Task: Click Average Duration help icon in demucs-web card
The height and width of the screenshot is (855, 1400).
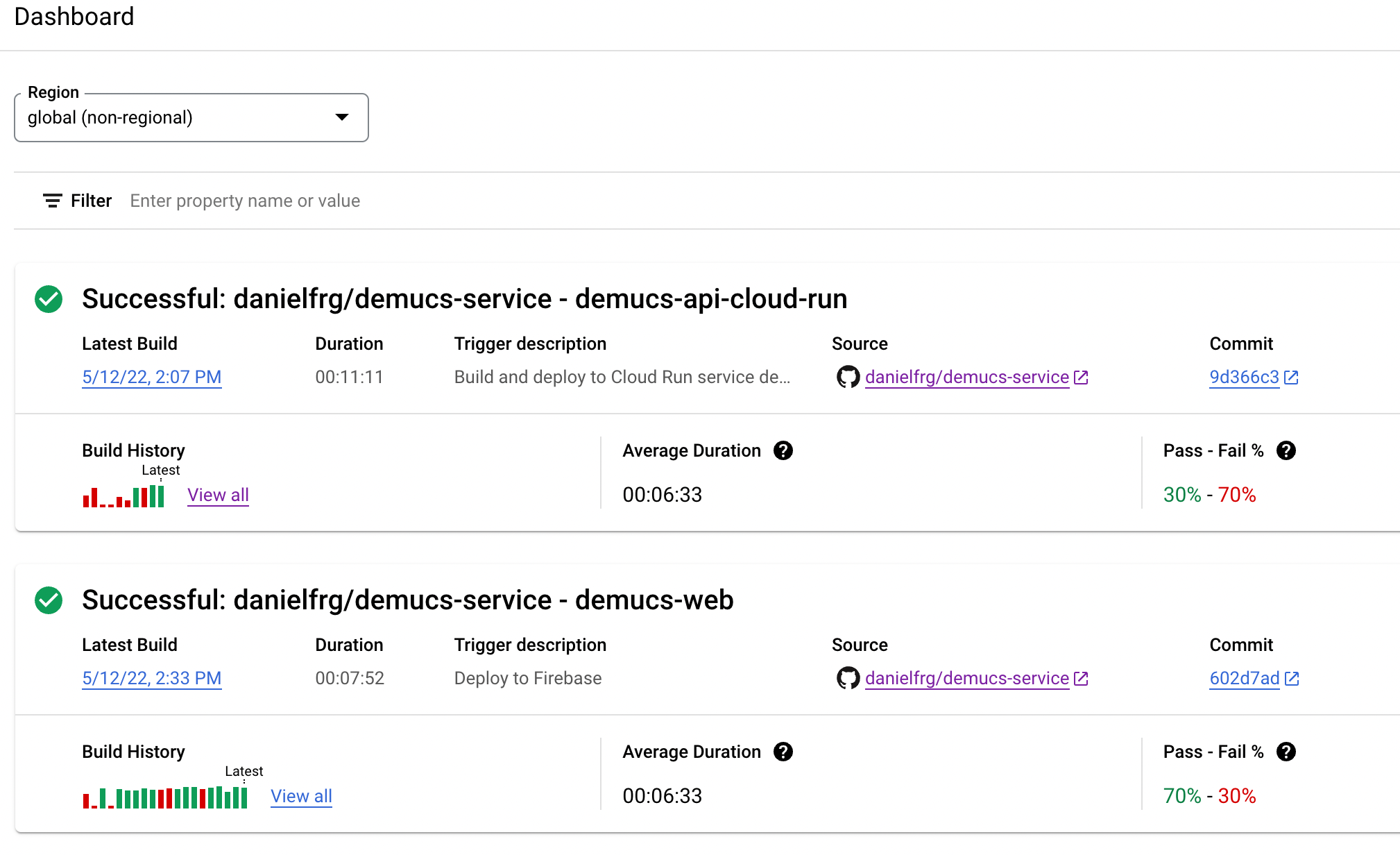Action: coord(783,752)
